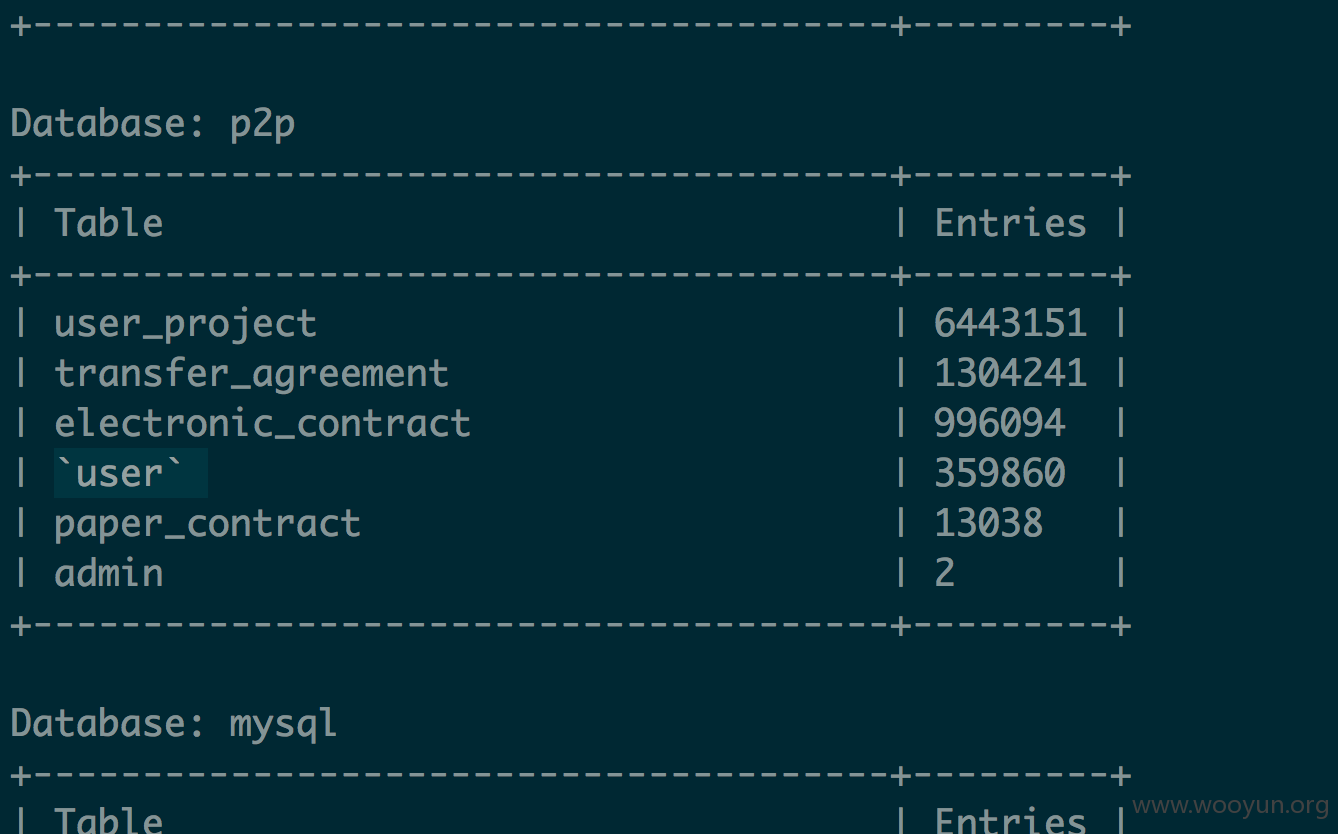This screenshot has height=834, width=1338.
Task: Select the electronic_contract table entry
Action: [262, 423]
